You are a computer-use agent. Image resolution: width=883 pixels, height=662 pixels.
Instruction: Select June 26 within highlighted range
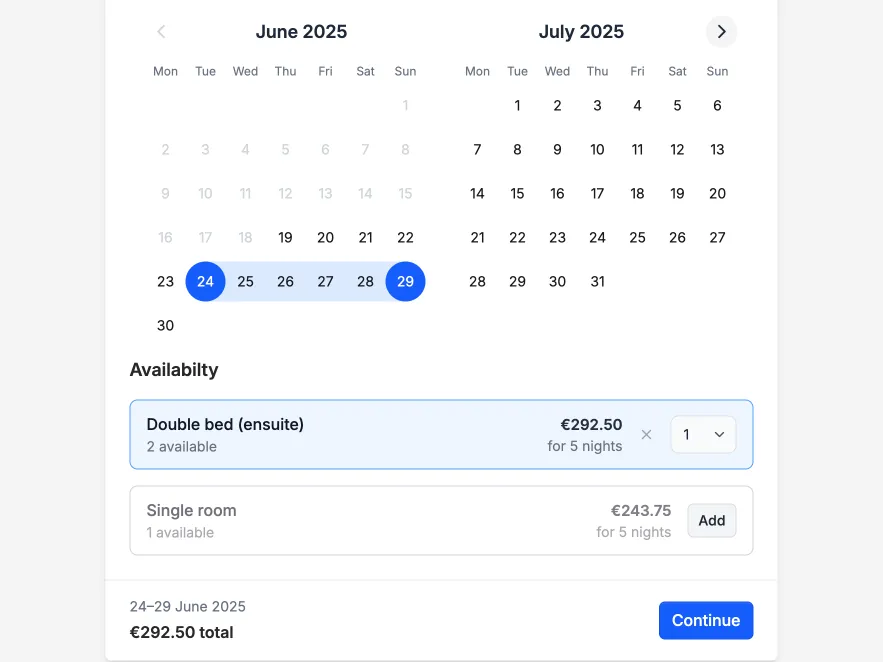click(285, 282)
